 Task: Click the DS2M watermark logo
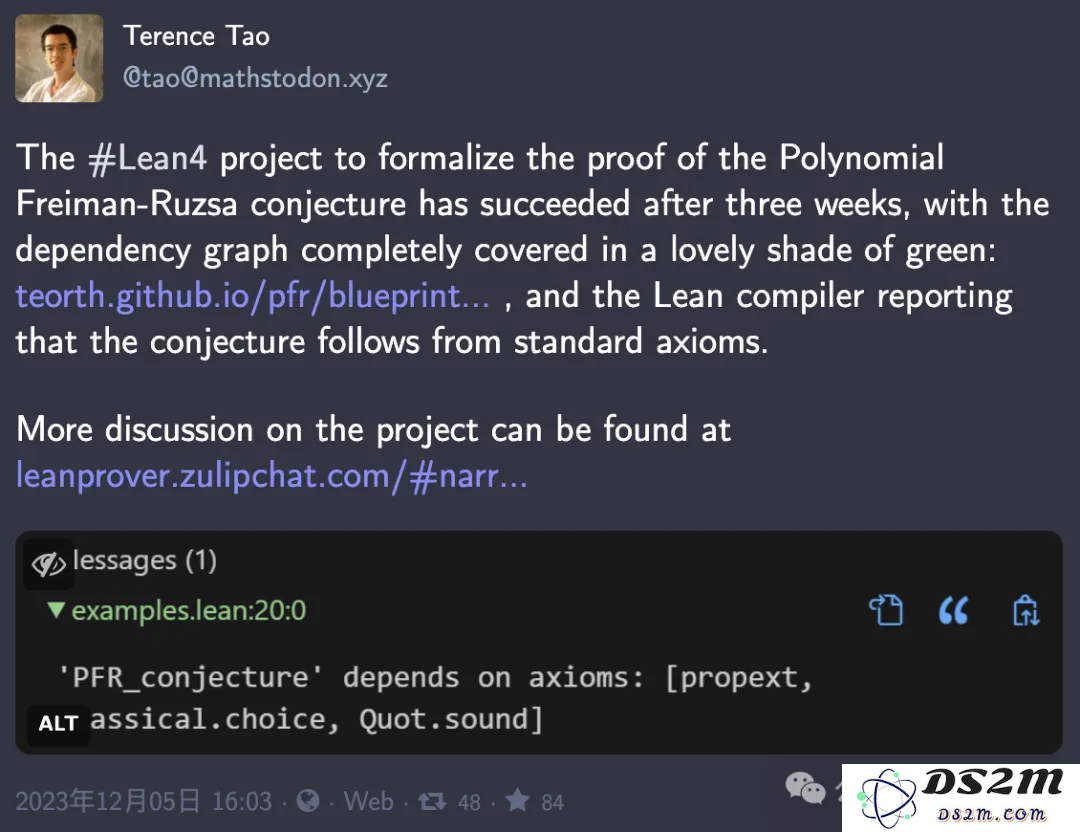[x=961, y=798]
